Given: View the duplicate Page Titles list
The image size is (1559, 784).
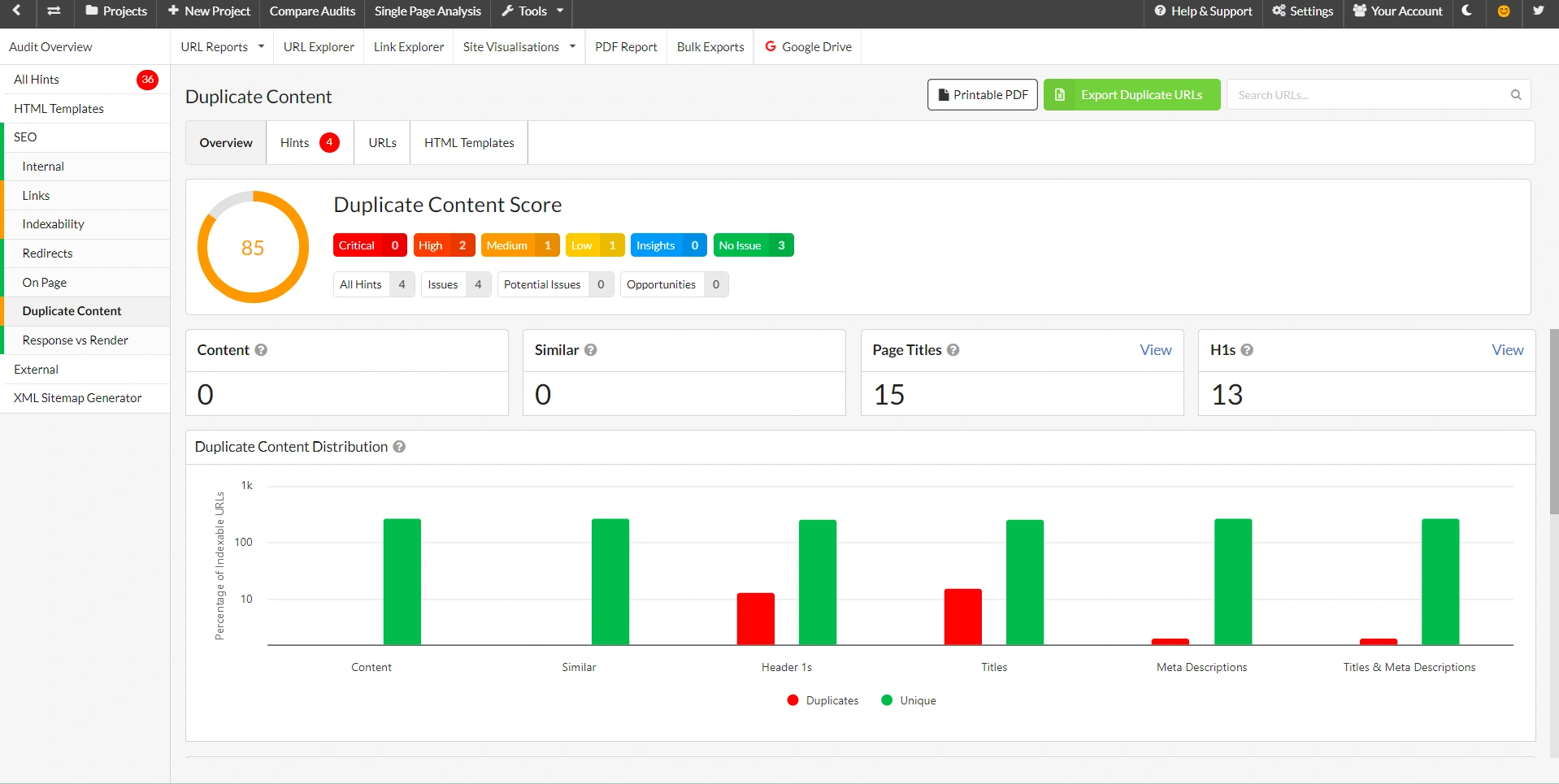Looking at the screenshot, I should coord(1155,349).
